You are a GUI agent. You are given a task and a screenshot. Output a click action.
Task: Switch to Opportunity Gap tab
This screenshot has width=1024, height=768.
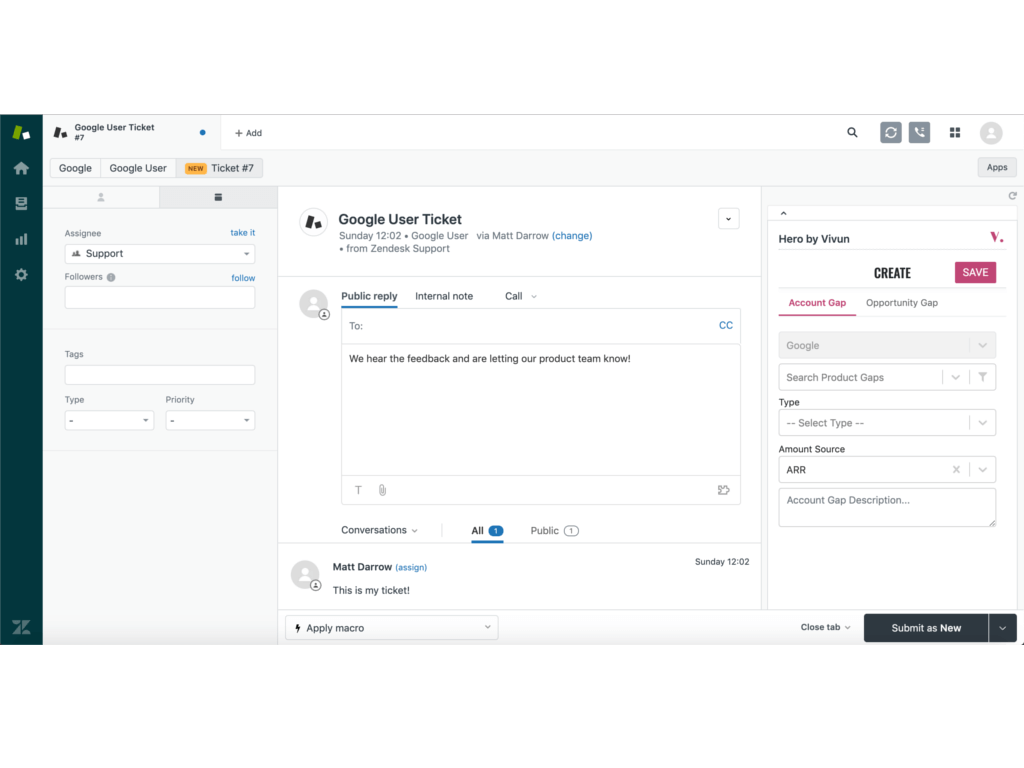901,303
